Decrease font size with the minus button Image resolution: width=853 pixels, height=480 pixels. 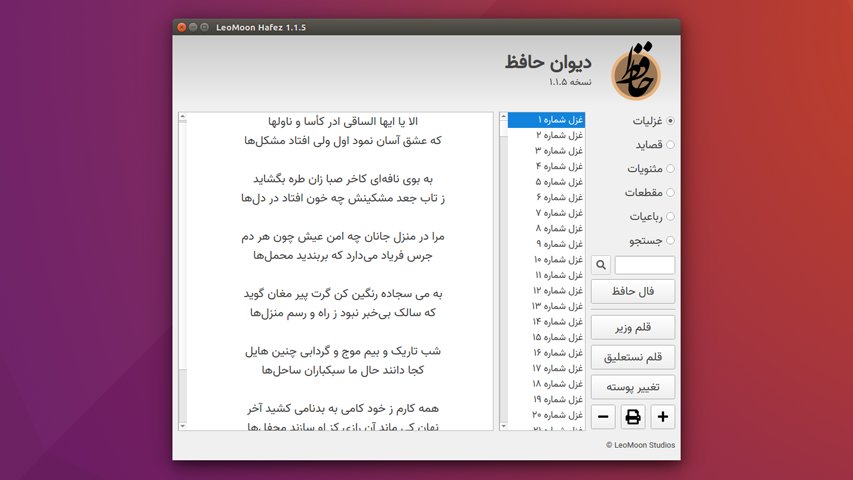(603, 417)
